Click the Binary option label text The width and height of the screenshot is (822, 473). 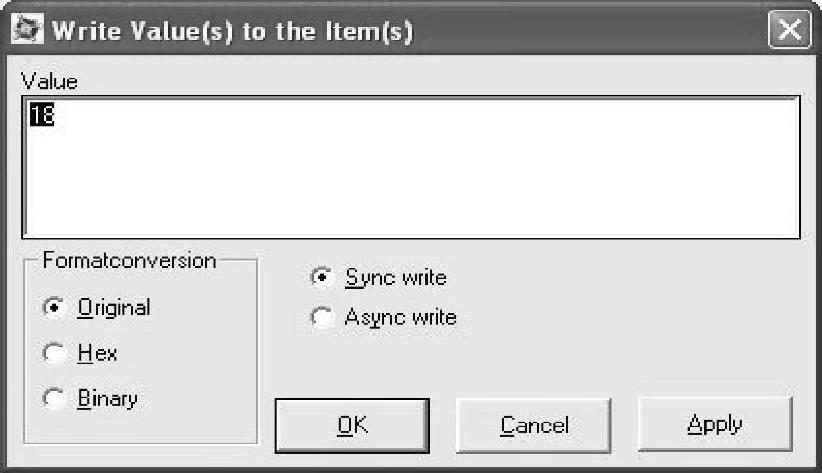(x=107, y=398)
